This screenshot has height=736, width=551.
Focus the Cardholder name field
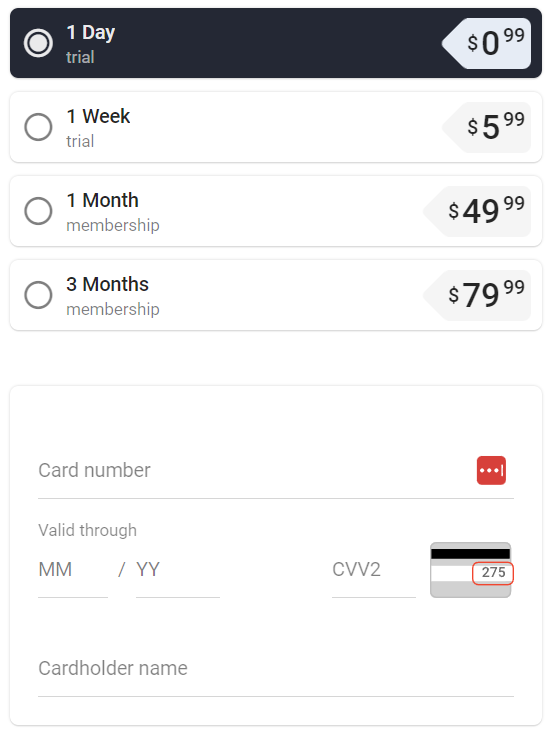point(276,669)
